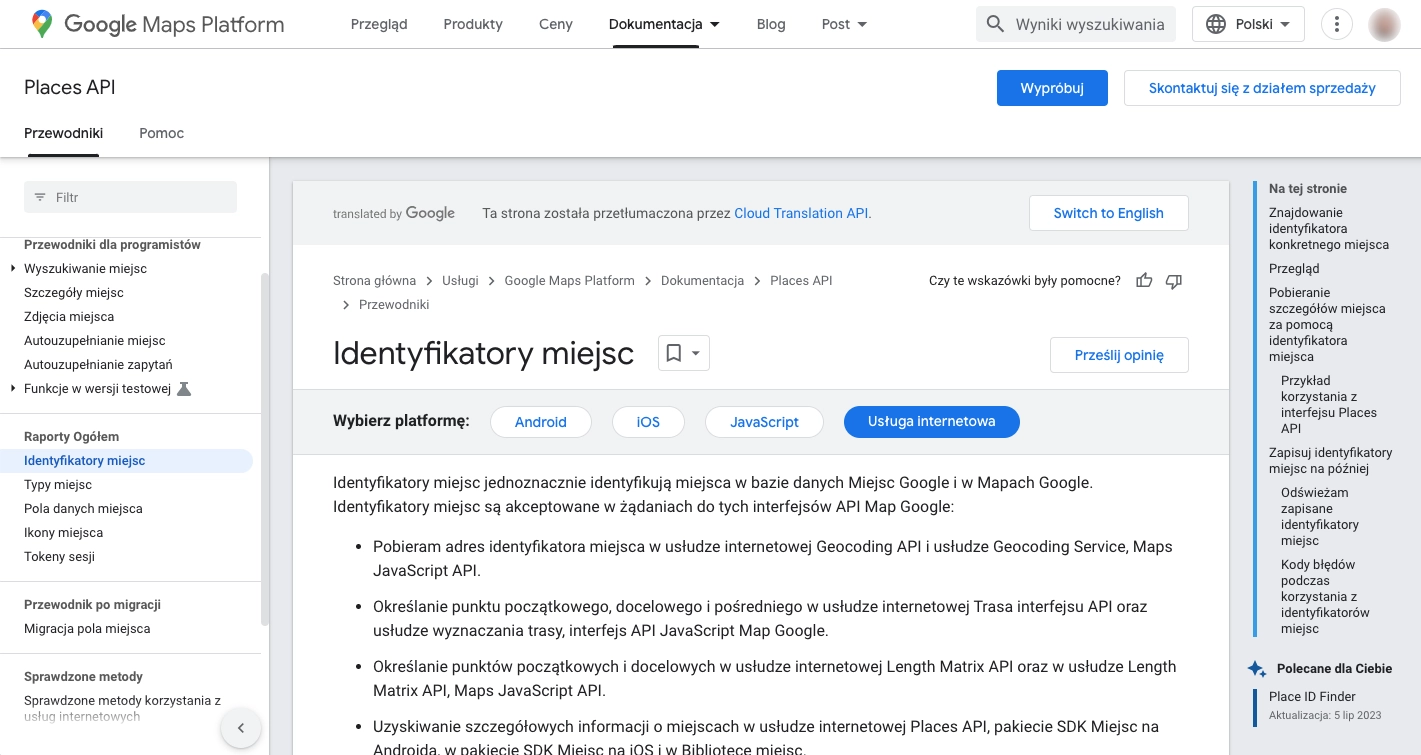Open the Ceny menu item
1421x755 pixels.
(555, 24)
